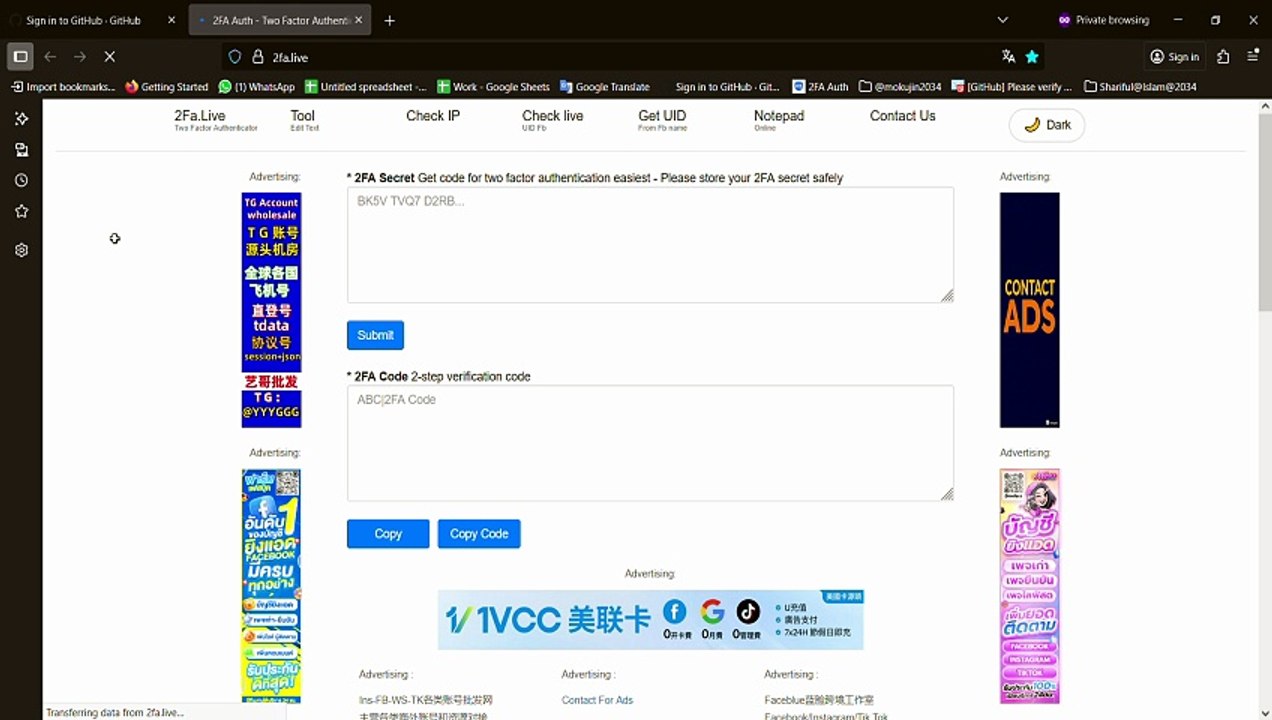The width and height of the screenshot is (1272, 720).
Task: Click the Ins-FB-WS-TK advertising link
Action: [x=426, y=700]
